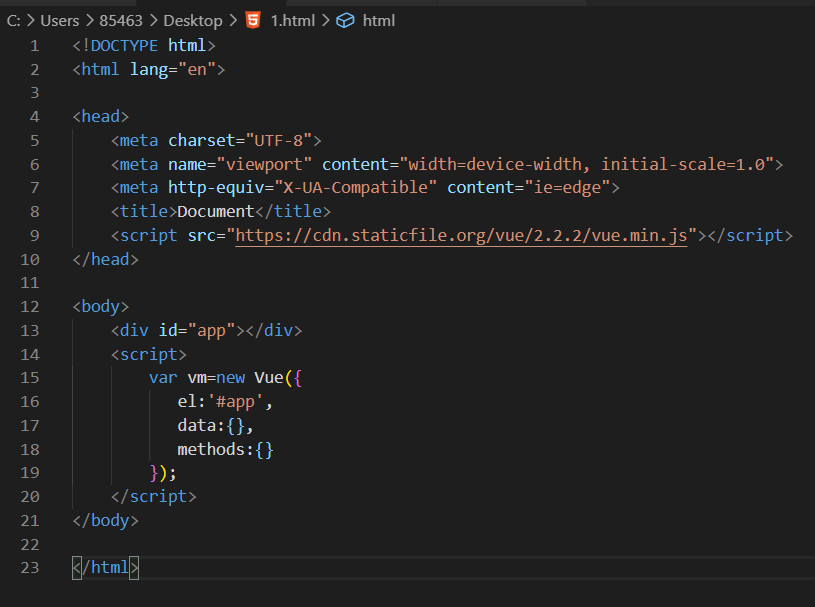815x607 pixels.
Task: Click the "viewport" name value
Action: [264, 164]
